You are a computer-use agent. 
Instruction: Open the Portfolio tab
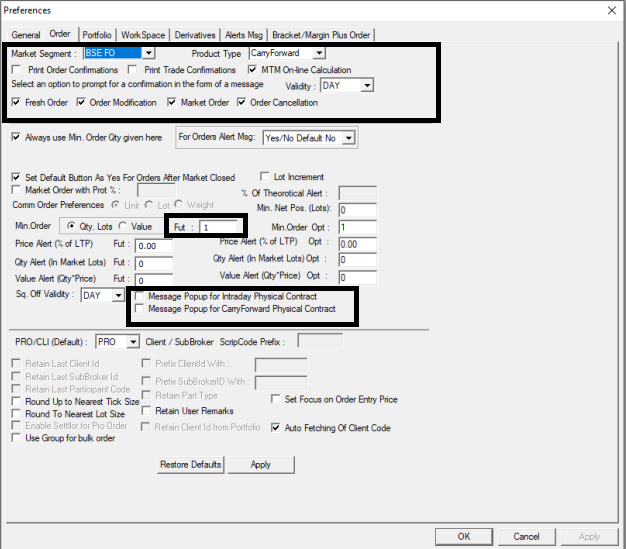click(x=97, y=35)
